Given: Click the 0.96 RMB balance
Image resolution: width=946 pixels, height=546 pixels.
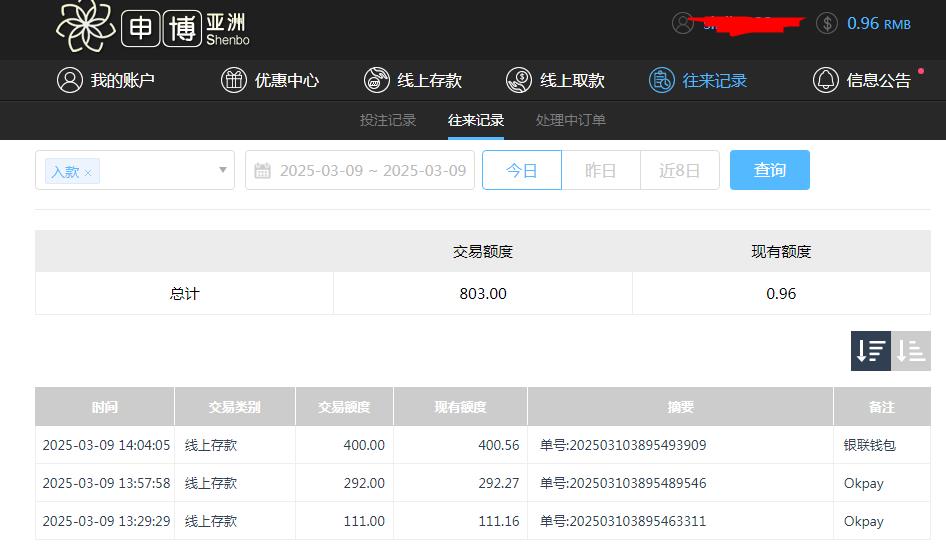Looking at the screenshot, I should pyautogui.click(x=878, y=24).
